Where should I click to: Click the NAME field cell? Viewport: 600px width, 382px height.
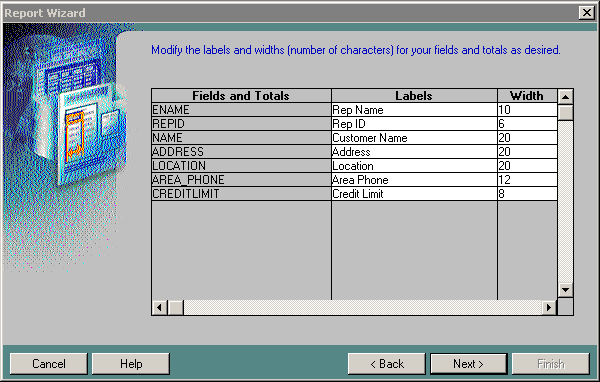click(x=241, y=138)
